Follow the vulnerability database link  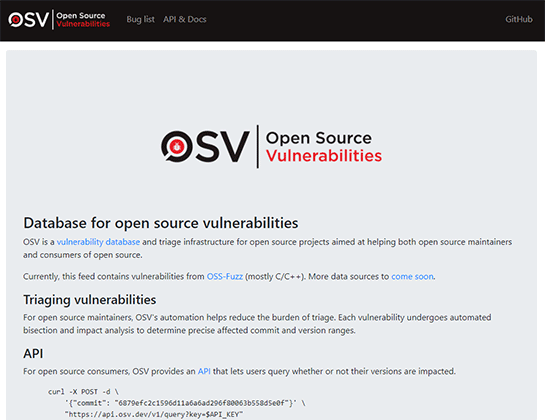coord(98,242)
